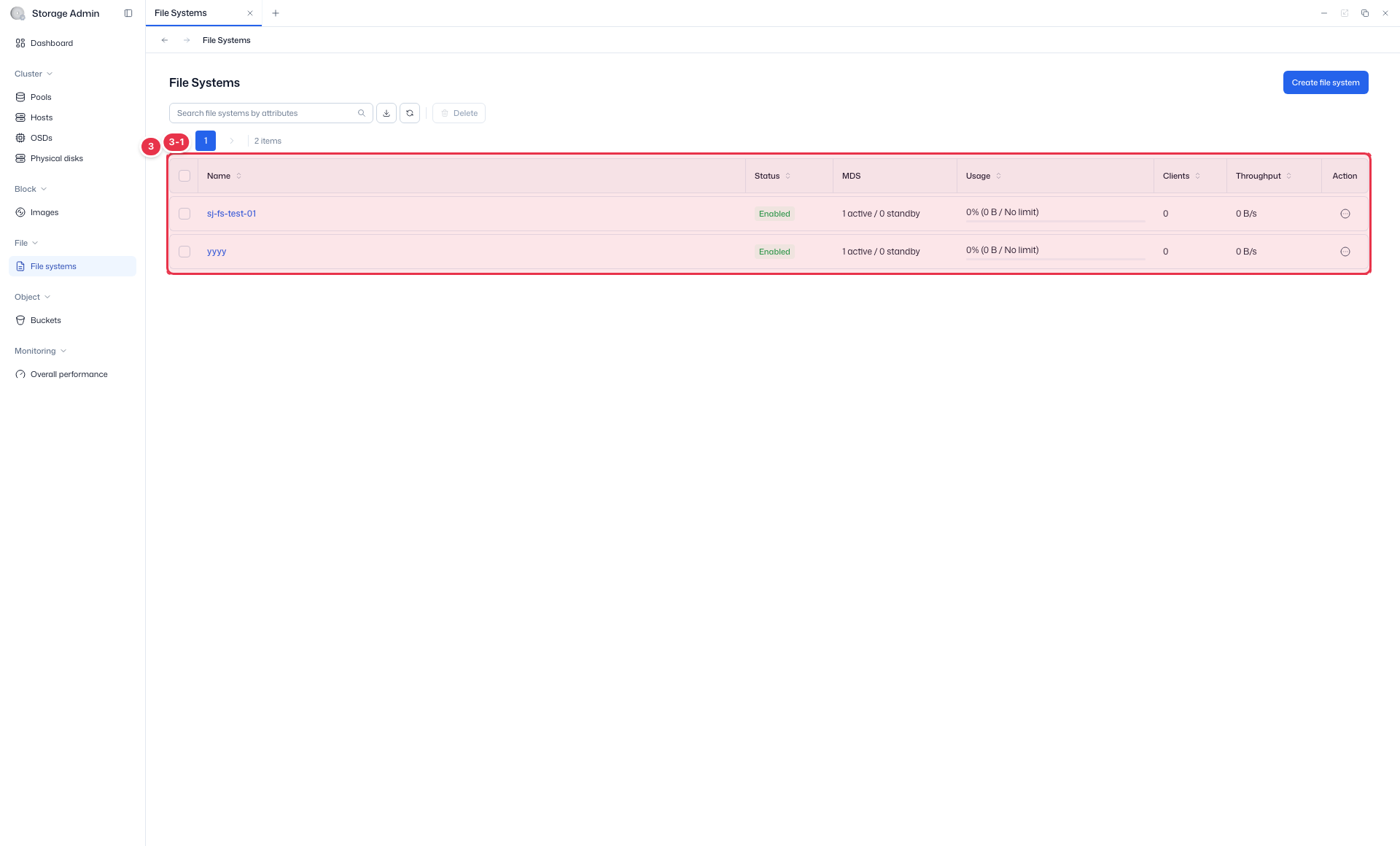1400x846 pixels.
Task: Click next page chevron in pagination
Action: click(x=232, y=141)
